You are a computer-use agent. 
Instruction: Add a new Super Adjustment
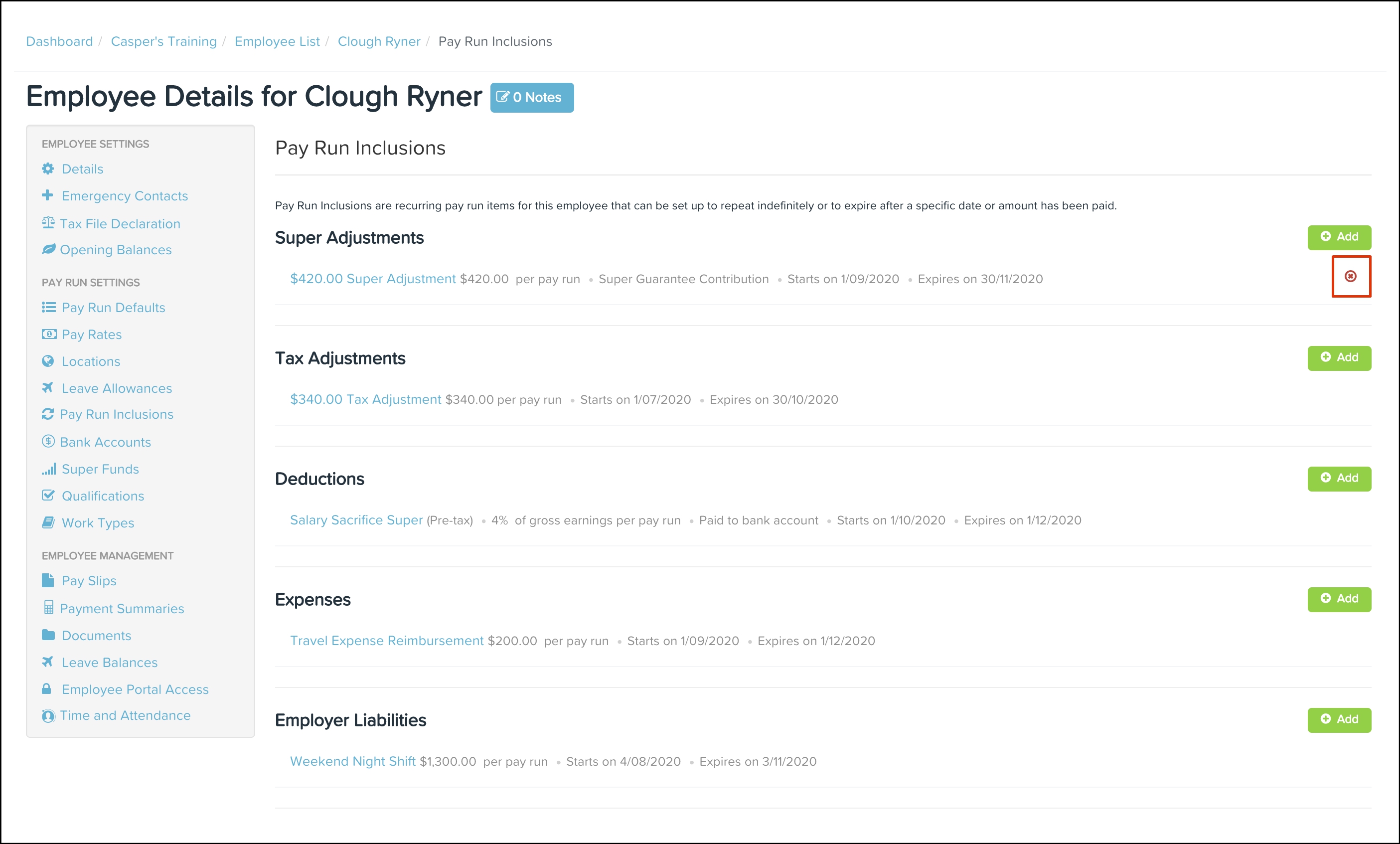[x=1339, y=237]
